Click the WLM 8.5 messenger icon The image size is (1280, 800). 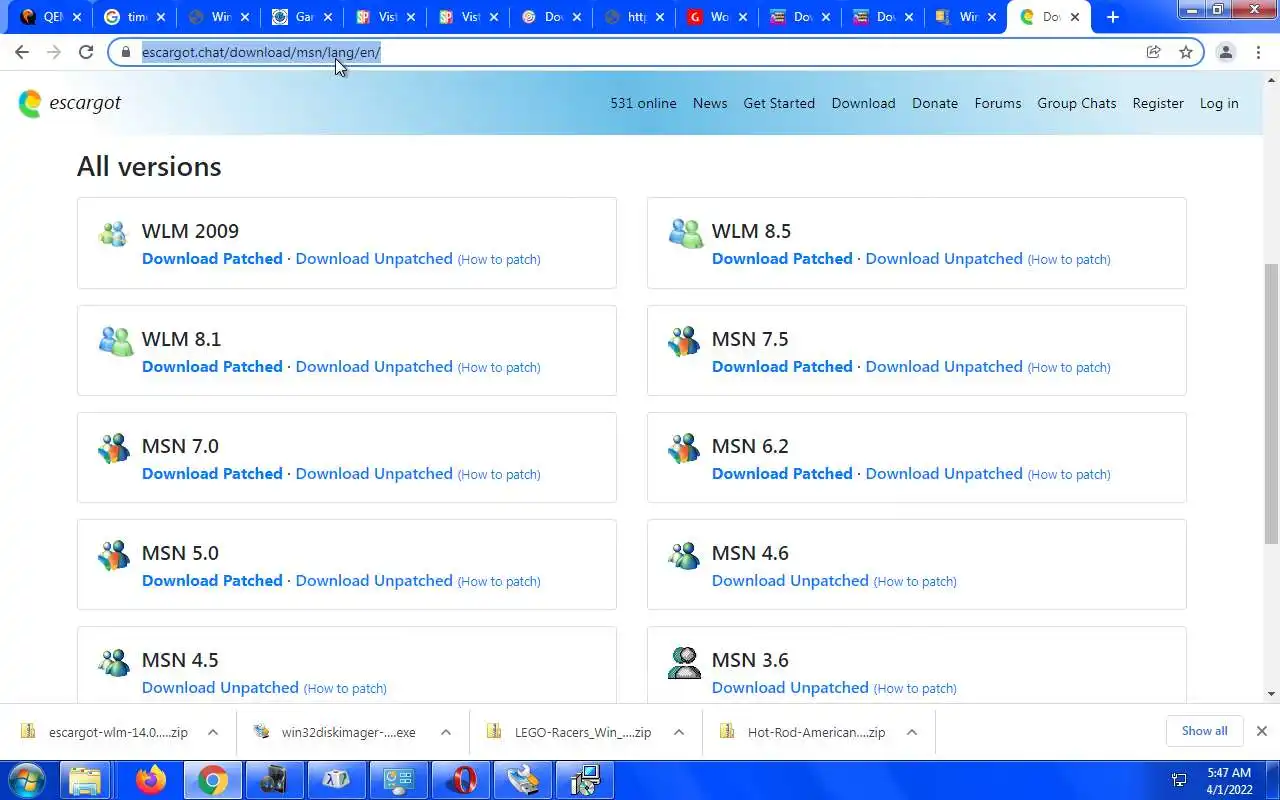(685, 234)
